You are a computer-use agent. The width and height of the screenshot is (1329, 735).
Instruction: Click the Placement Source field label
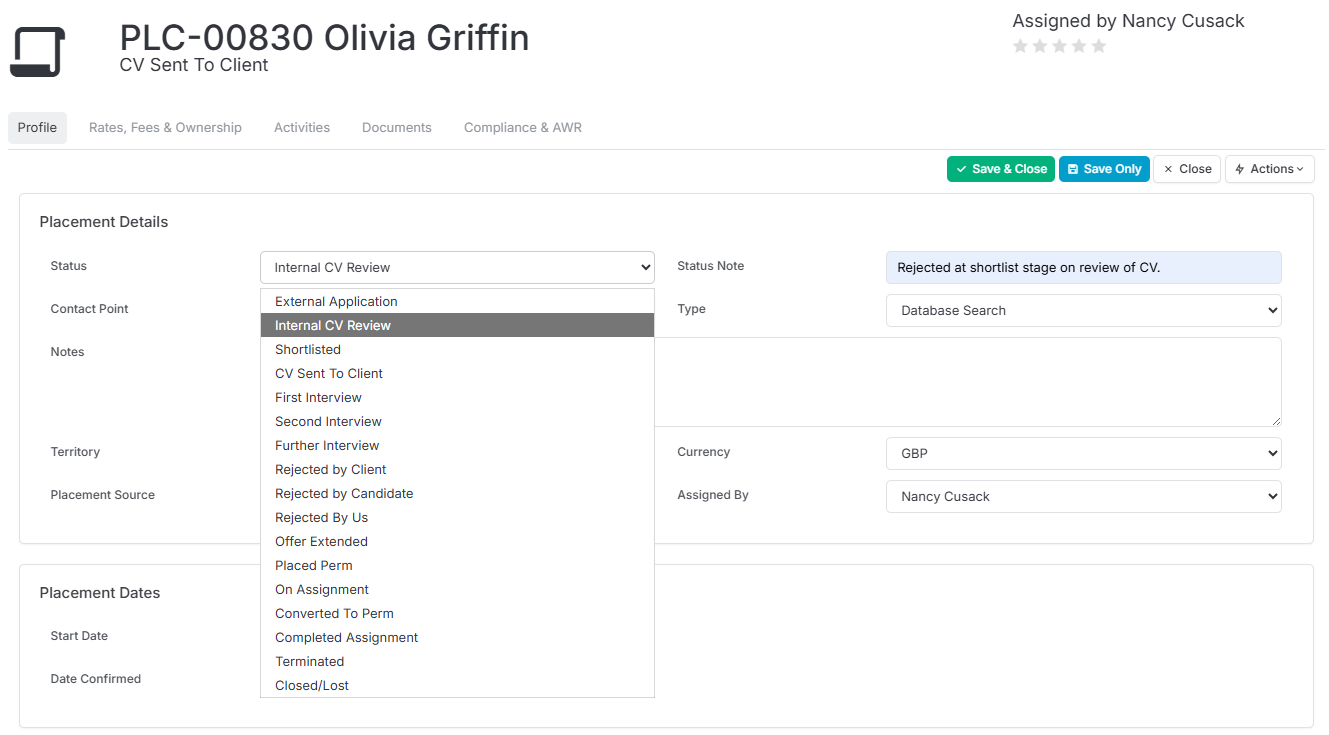point(103,495)
